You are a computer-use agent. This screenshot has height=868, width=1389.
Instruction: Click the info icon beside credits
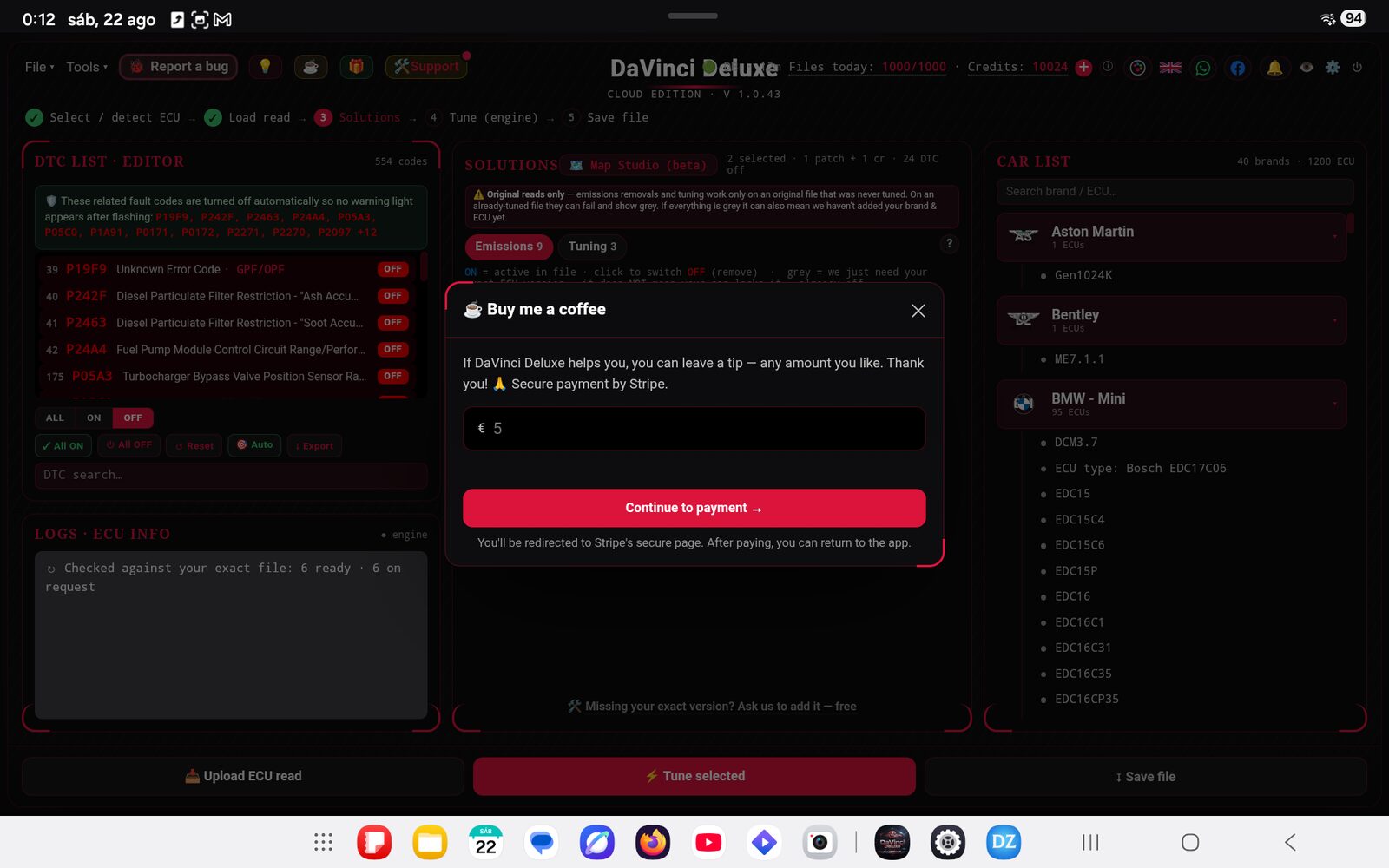click(x=1108, y=67)
